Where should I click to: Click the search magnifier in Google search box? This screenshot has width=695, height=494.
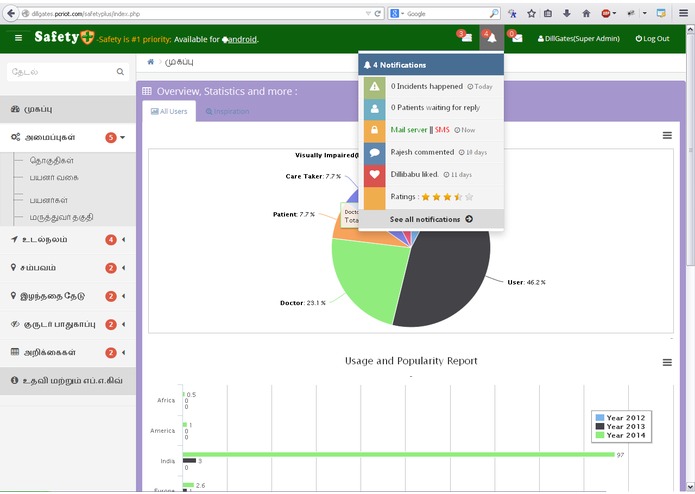tap(494, 14)
